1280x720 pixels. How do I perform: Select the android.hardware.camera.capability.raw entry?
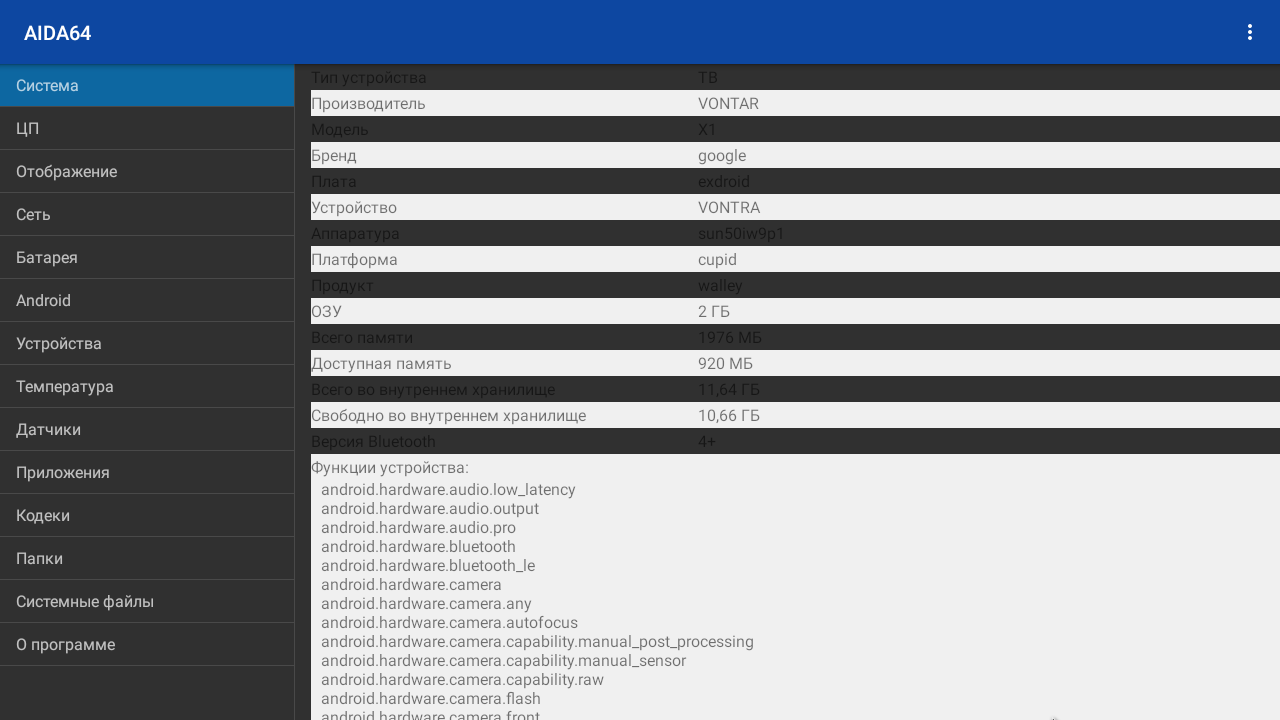pos(462,680)
